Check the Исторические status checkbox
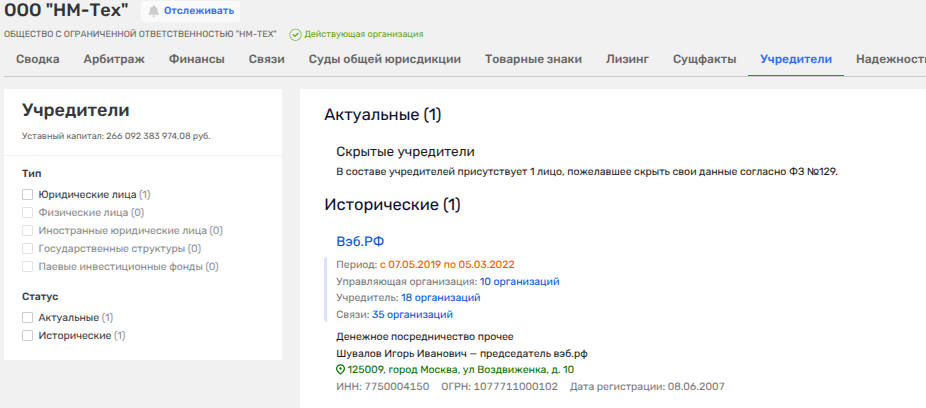 (x=28, y=336)
